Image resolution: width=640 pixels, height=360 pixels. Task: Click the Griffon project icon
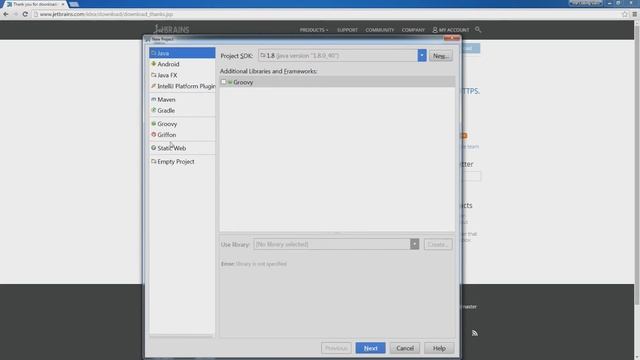[x=153, y=134]
